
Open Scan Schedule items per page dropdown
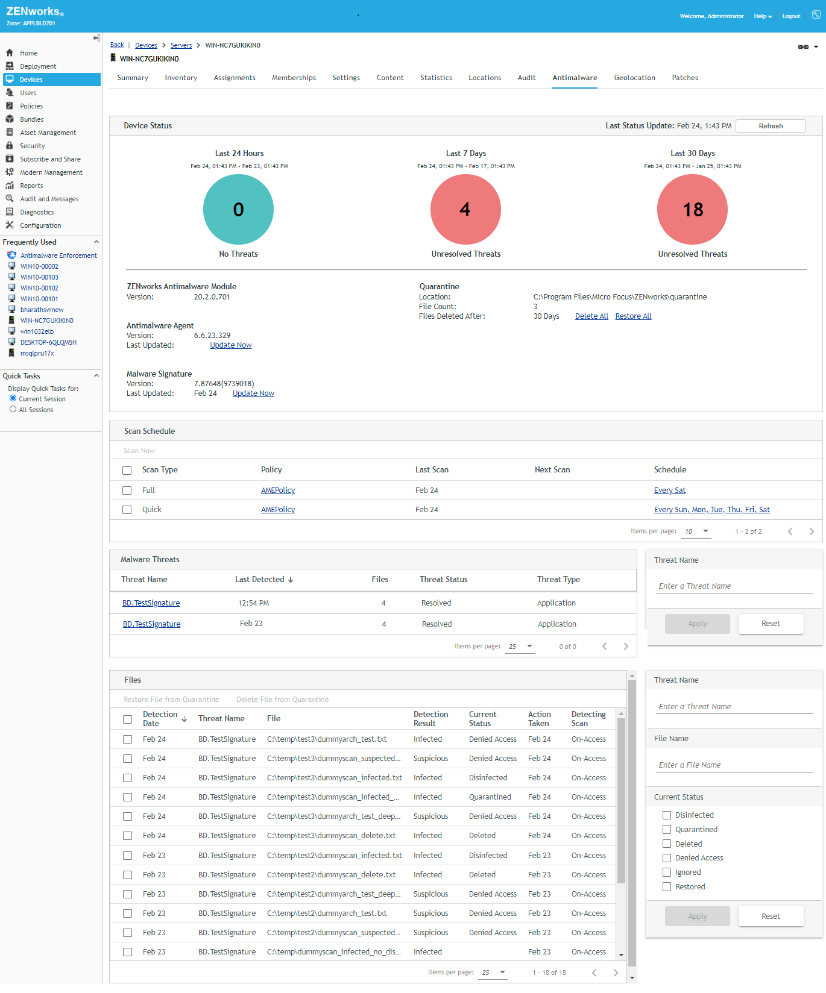pyautogui.click(x=697, y=531)
